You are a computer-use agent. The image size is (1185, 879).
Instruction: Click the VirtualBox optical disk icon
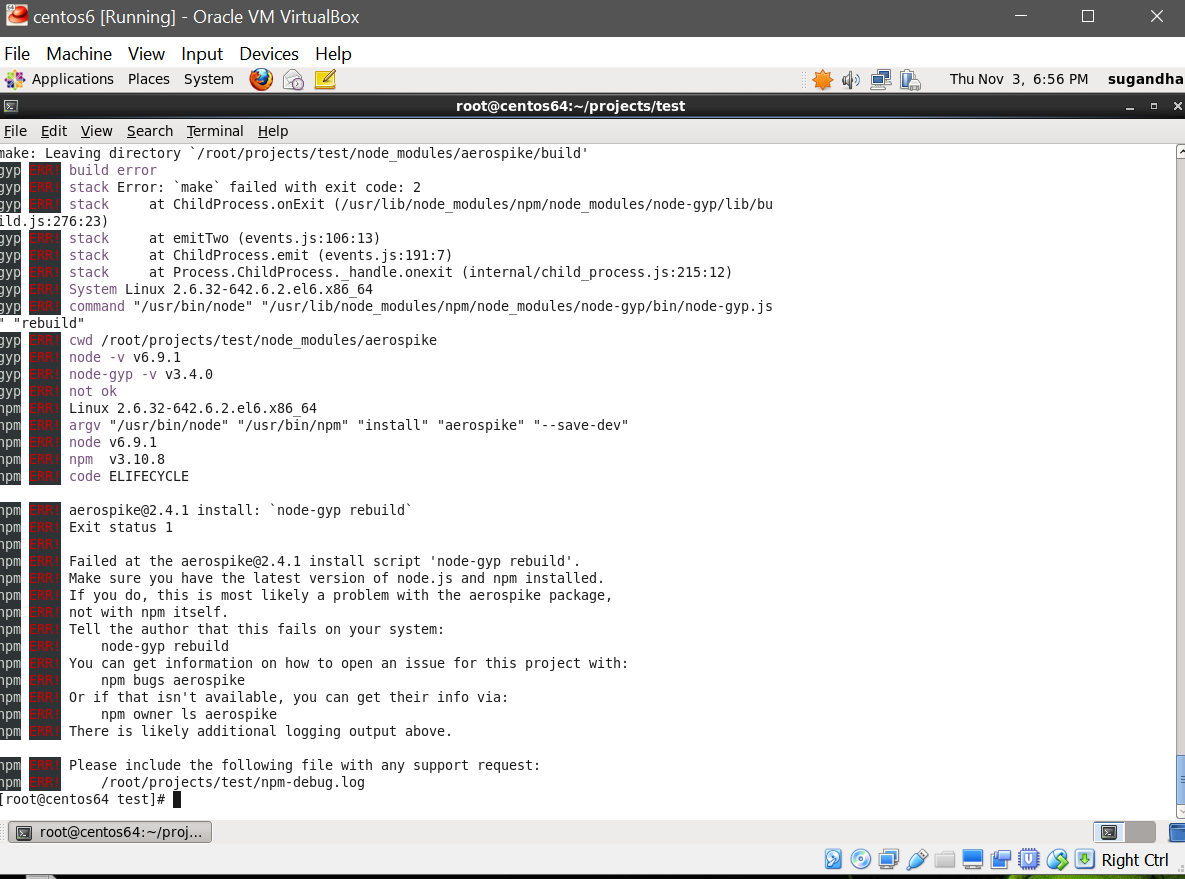[x=861, y=859]
